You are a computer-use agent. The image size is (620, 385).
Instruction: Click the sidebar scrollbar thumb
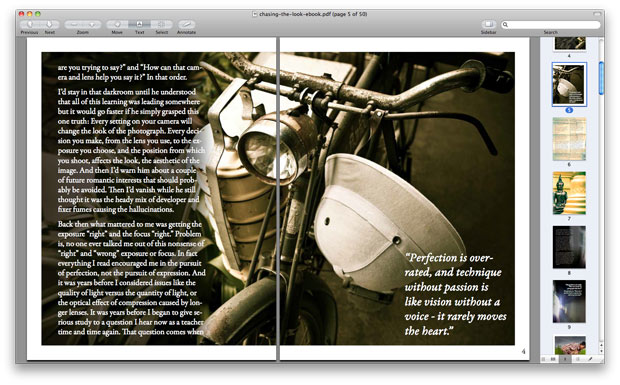pos(601,78)
